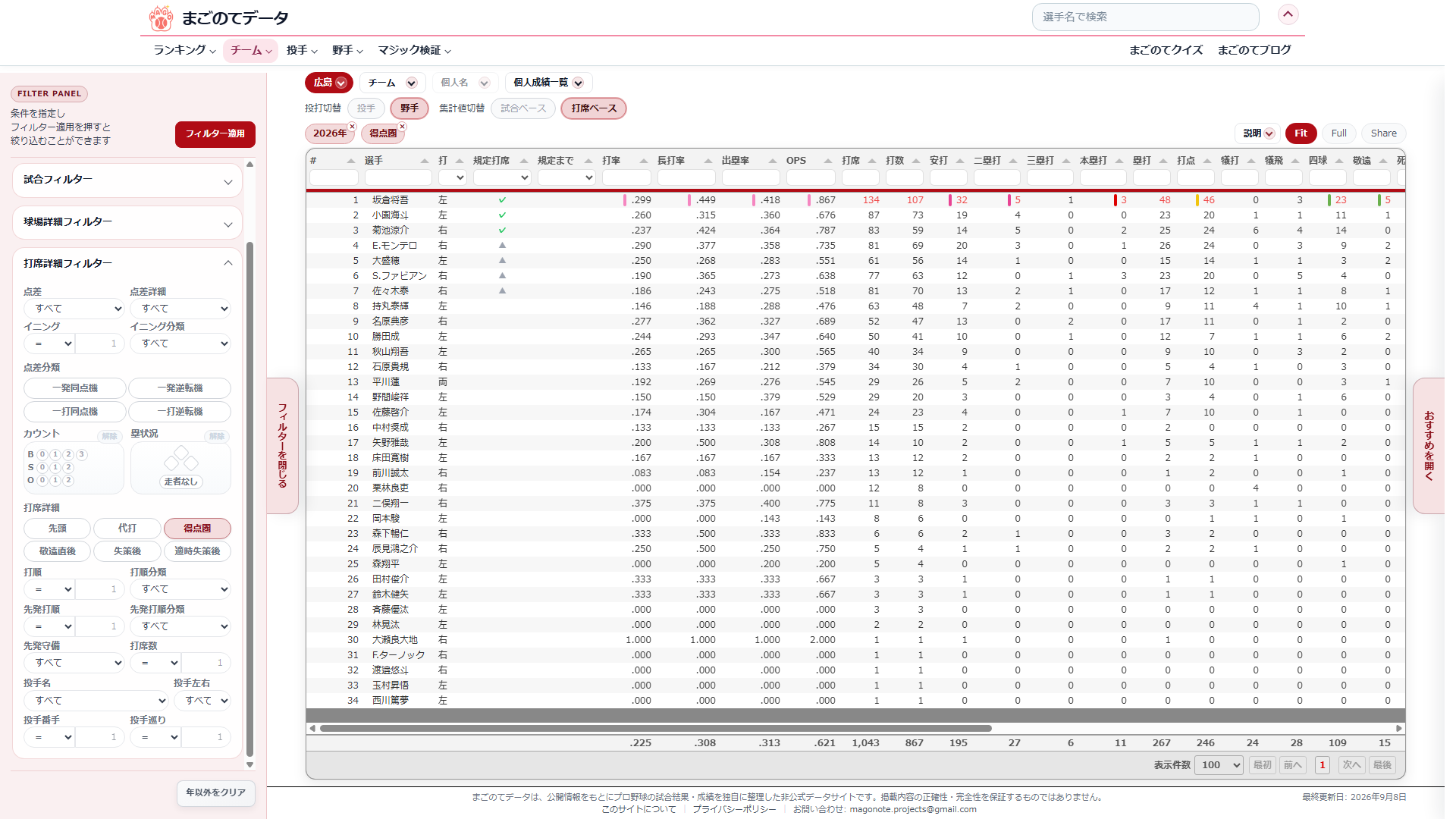Toggle the 野手 batter switch
Screen dimensions: 1456x819
(x=409, y=108)
